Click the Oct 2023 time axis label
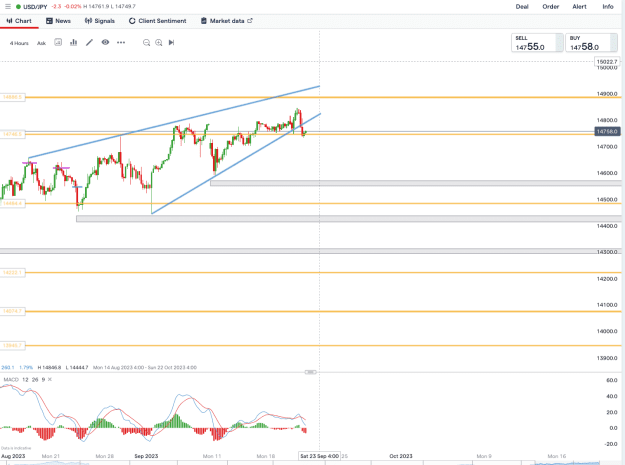 [x=401, y=456]
